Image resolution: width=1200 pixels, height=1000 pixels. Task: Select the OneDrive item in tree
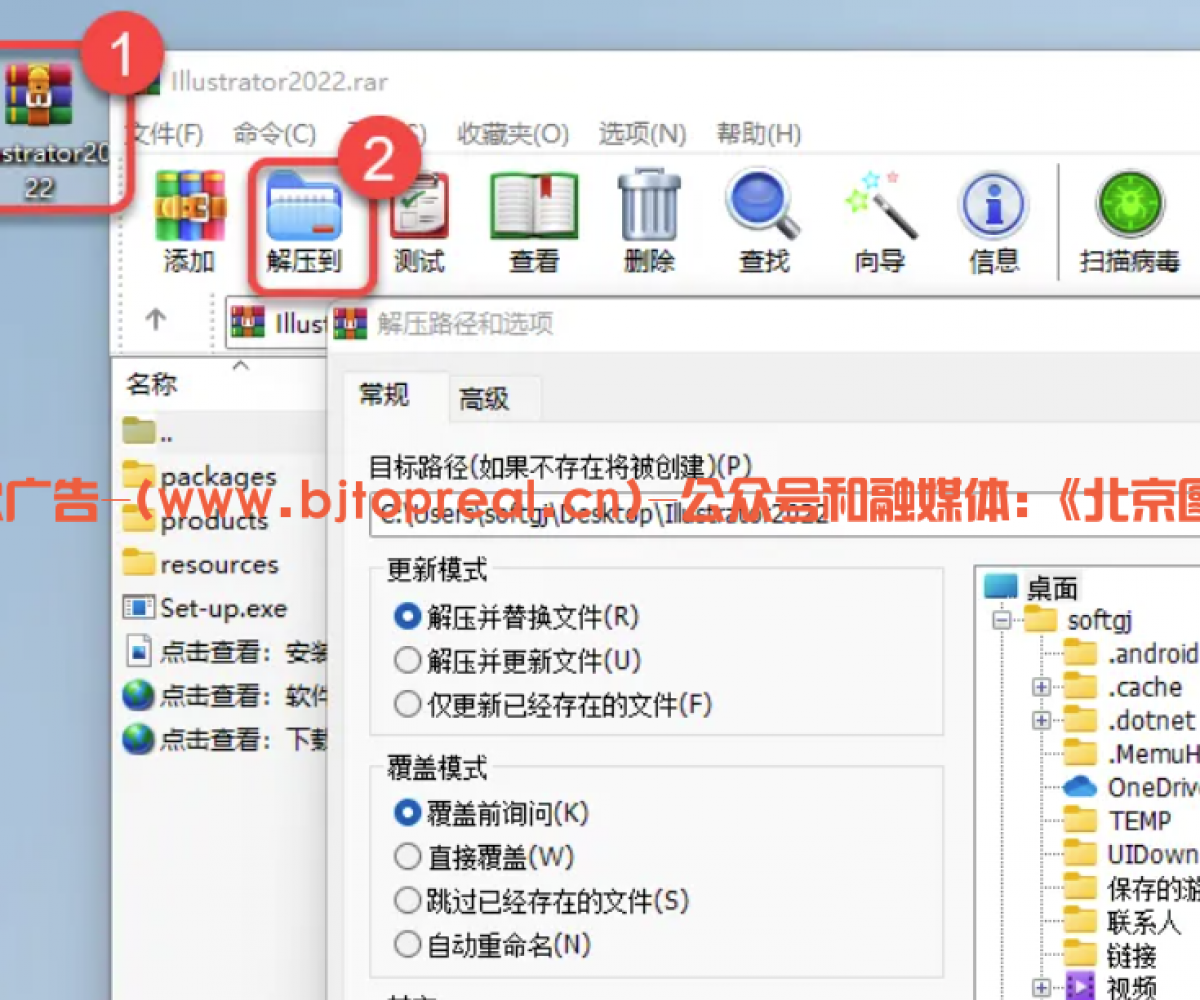pos(1131,787)
